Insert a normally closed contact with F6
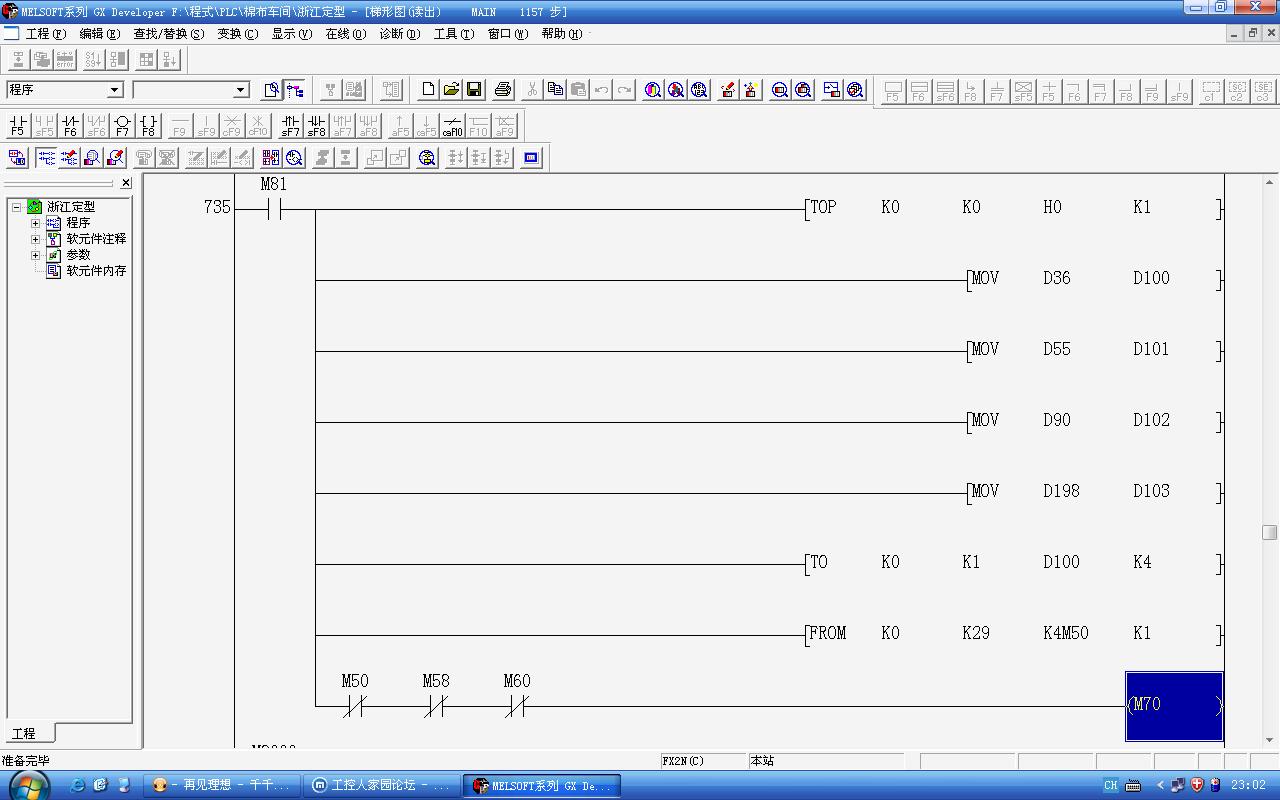This screenshot has height=800, width=1280. pos(70,126)
